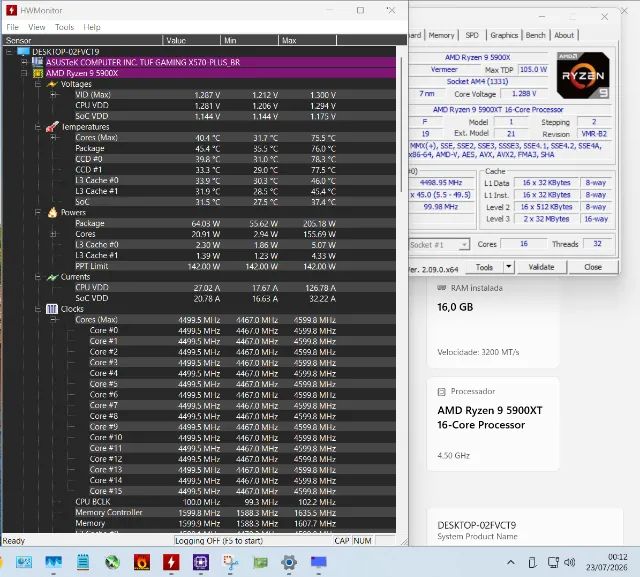Viewport: 640px width, 577px height.
Task: Open the red flame taskbar icon
Action: [142, 562]
